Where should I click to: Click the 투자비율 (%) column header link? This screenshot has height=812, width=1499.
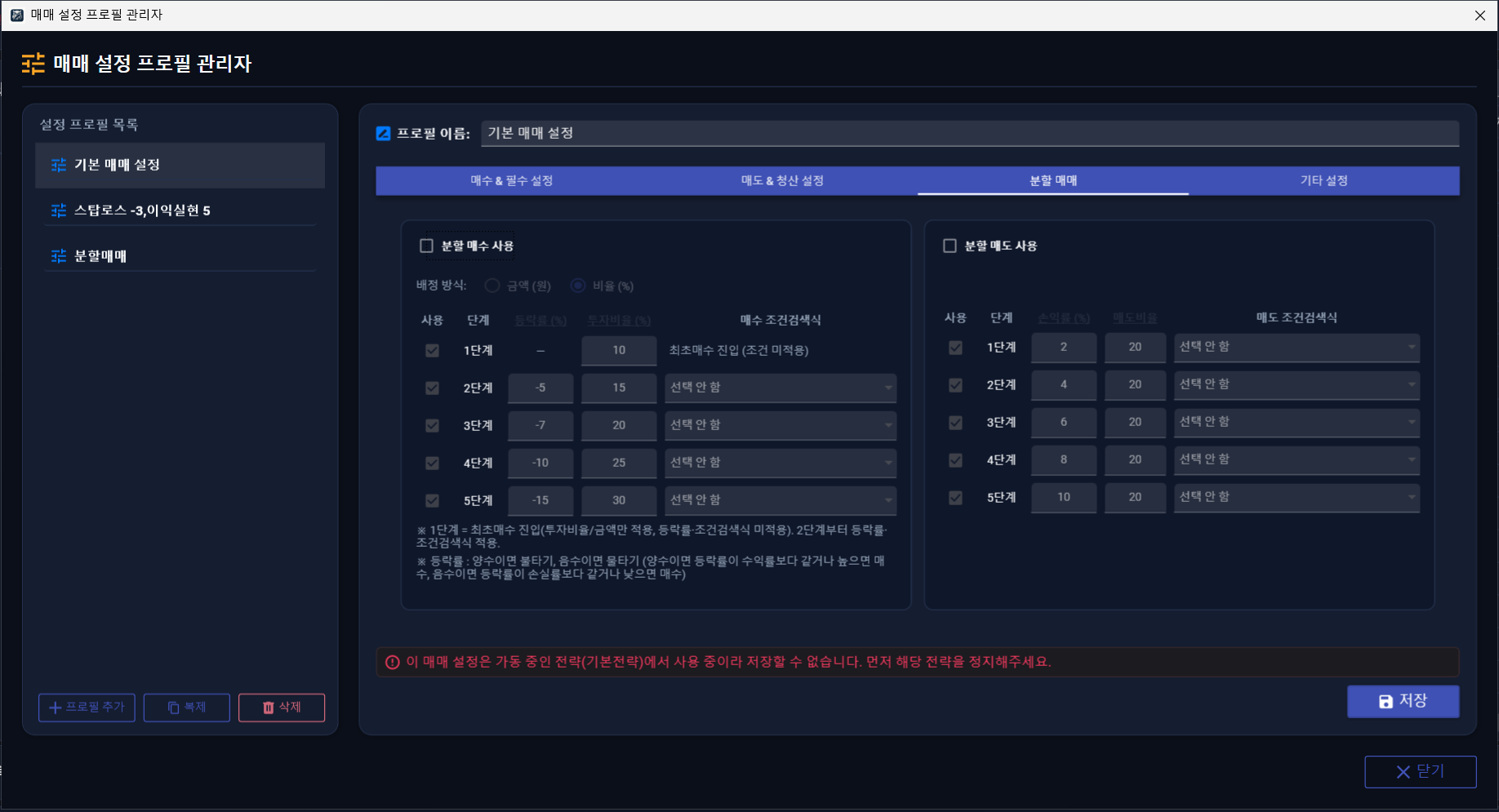[x=619, y=321]
